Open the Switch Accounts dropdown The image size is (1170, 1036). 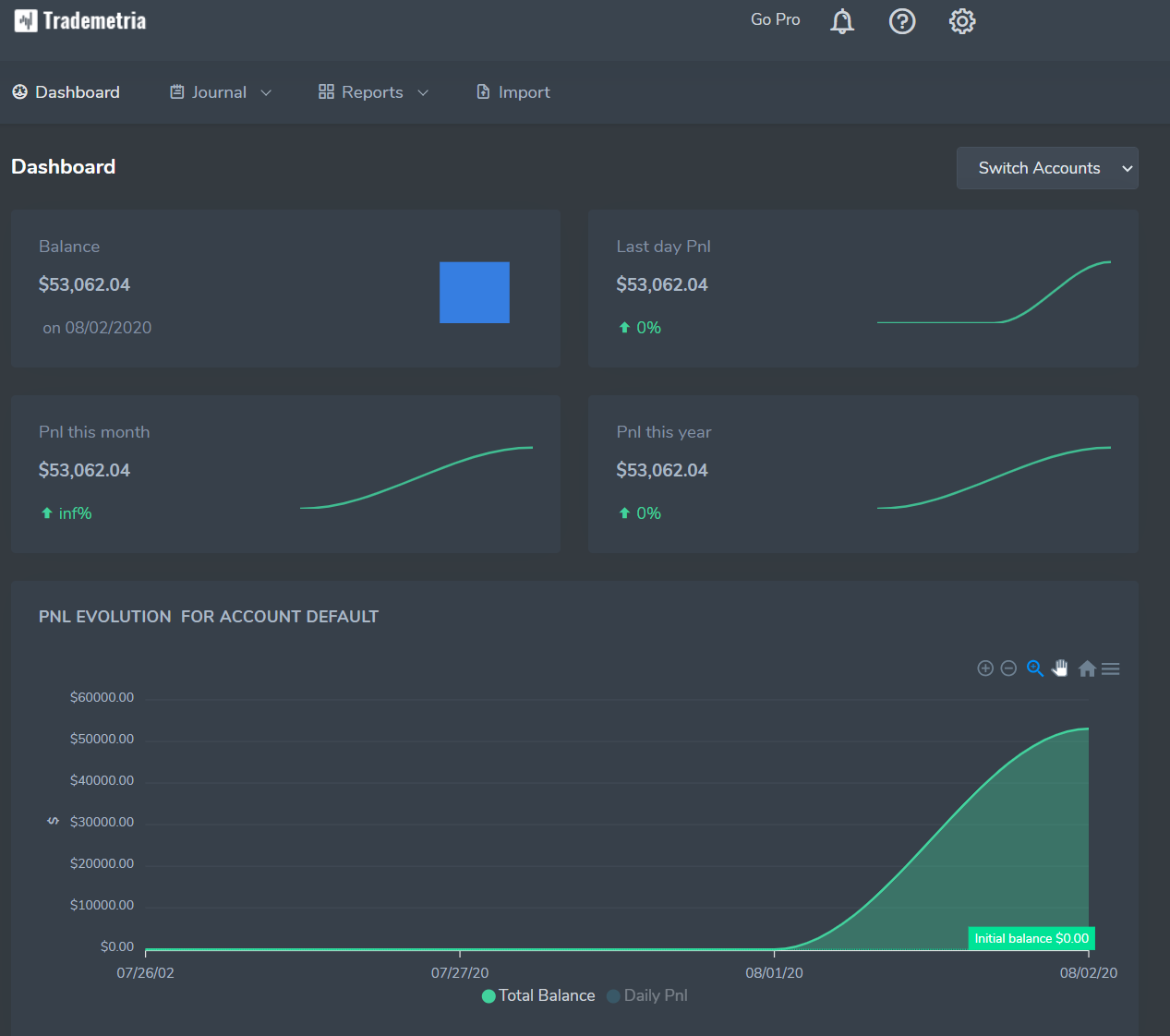point(1047,168)
